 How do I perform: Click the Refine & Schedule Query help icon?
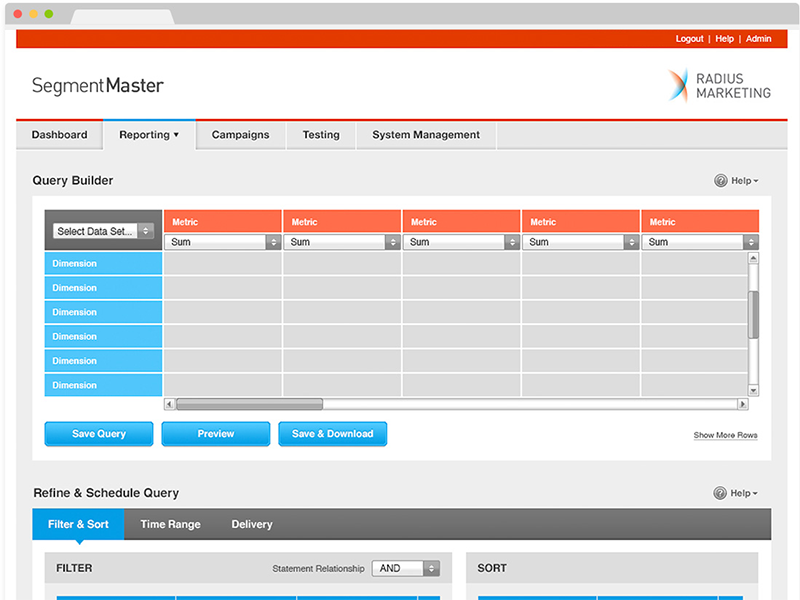pyautogui.click(x=720, y=493)
